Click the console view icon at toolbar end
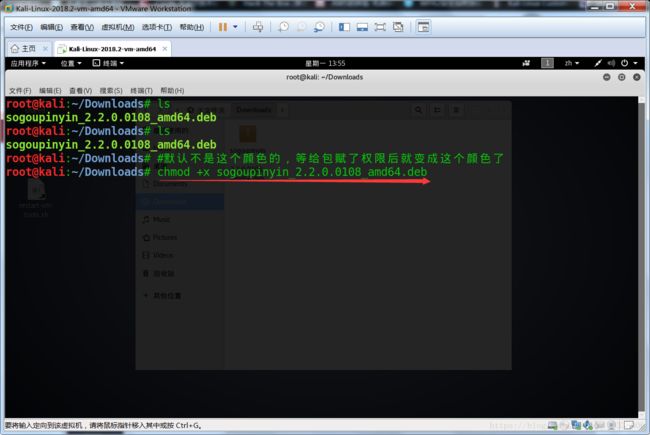Screen dimensions: 650x435 pyautogui.click(x=423, y=27)
